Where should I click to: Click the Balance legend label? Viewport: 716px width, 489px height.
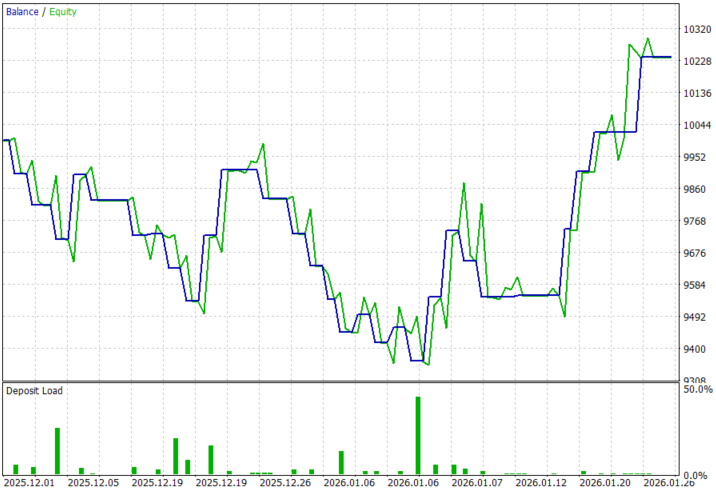coord(22,12)
